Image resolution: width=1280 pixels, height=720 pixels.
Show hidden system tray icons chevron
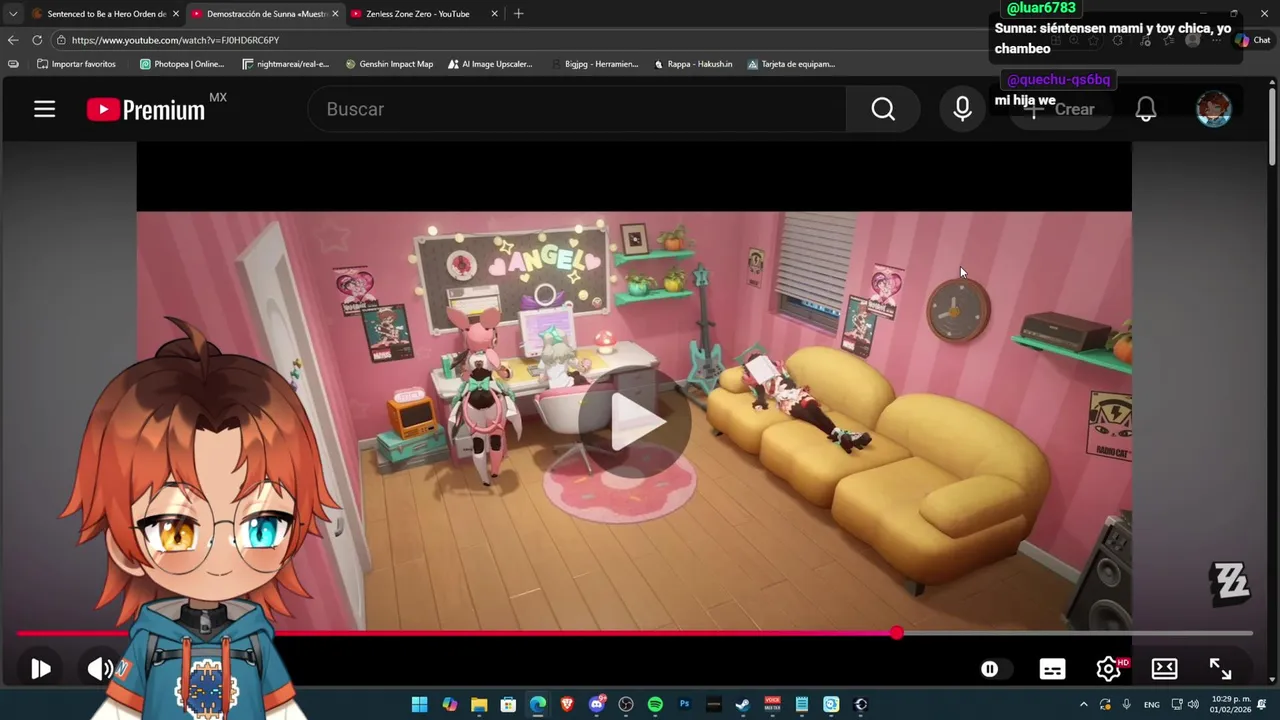[x=1083, y=705]
